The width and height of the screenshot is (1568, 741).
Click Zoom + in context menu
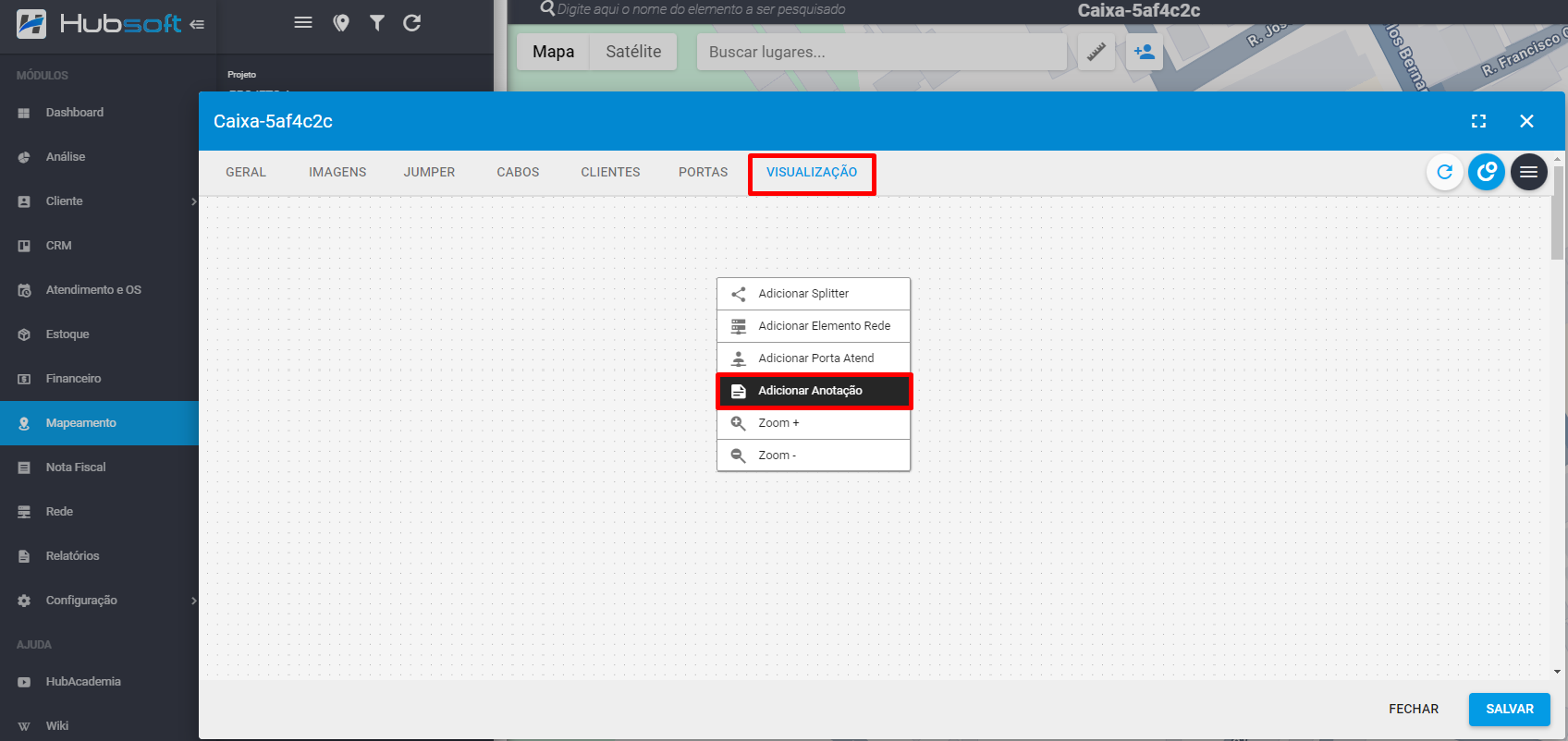tap(814, 423)
